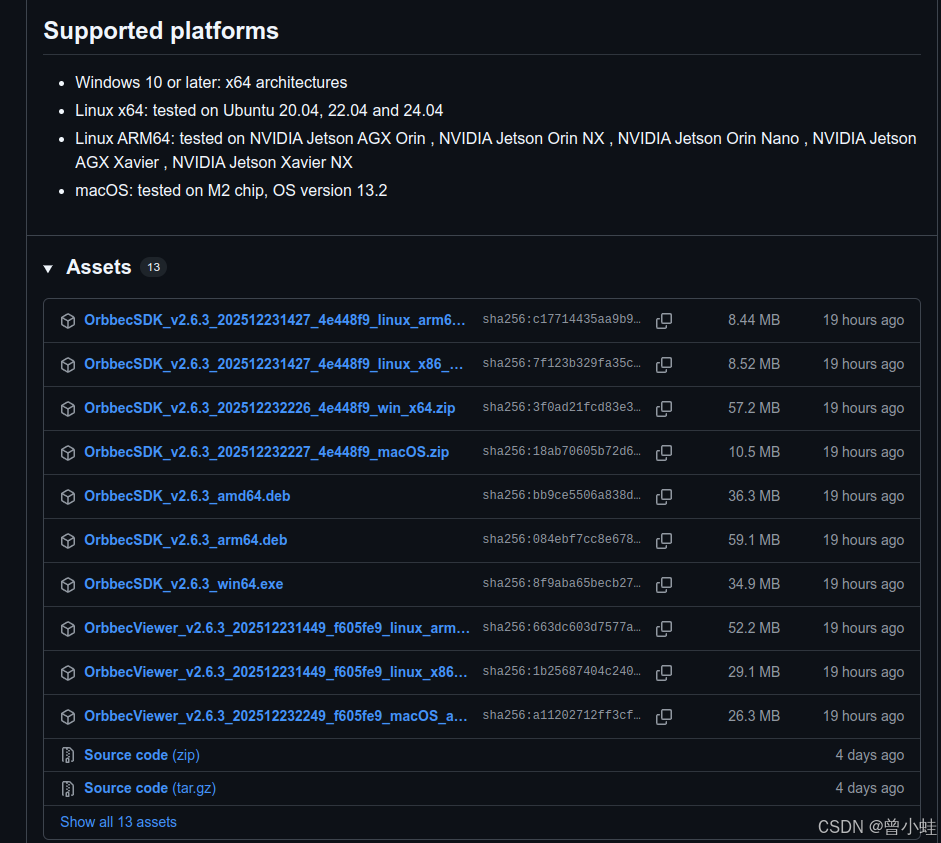Click the 8.44 MB file size

tap(754, 320)
